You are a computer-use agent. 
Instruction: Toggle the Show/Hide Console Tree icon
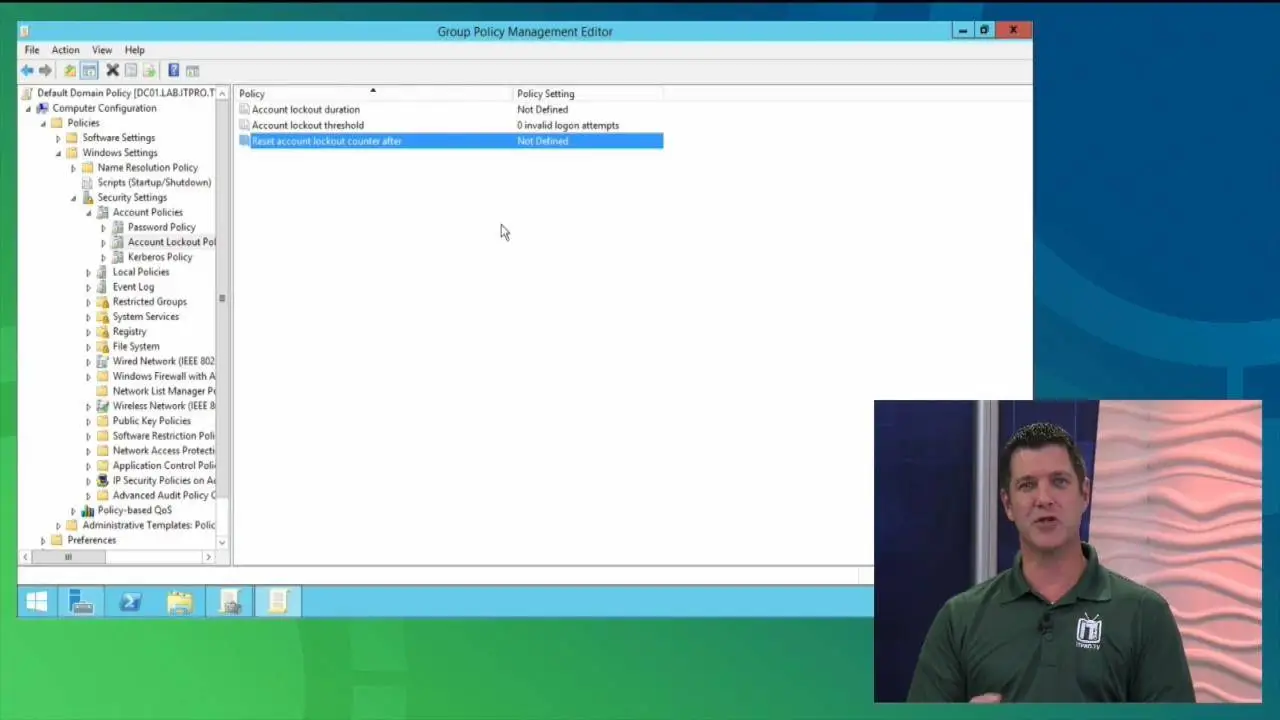[89, 71]
